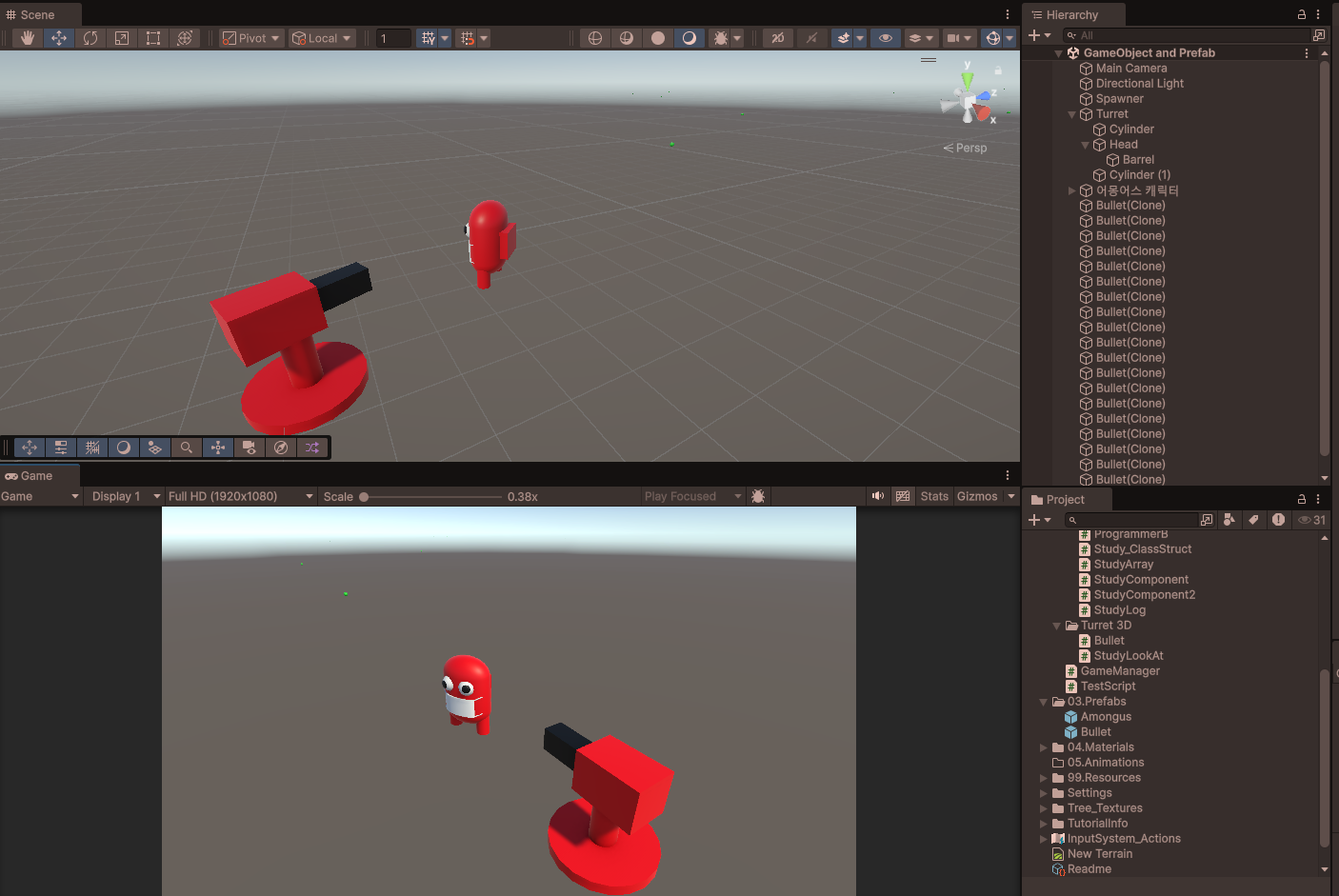This screenshot has height=896, width=1339.
Task: Filter Project by type icon
Action: point(1229,520)
